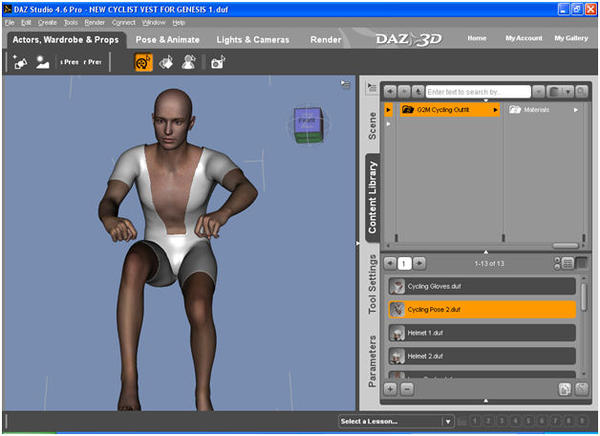600x436 pixels.
Task: Select the orange Universal manipulator tool
Action: [143, 62]
